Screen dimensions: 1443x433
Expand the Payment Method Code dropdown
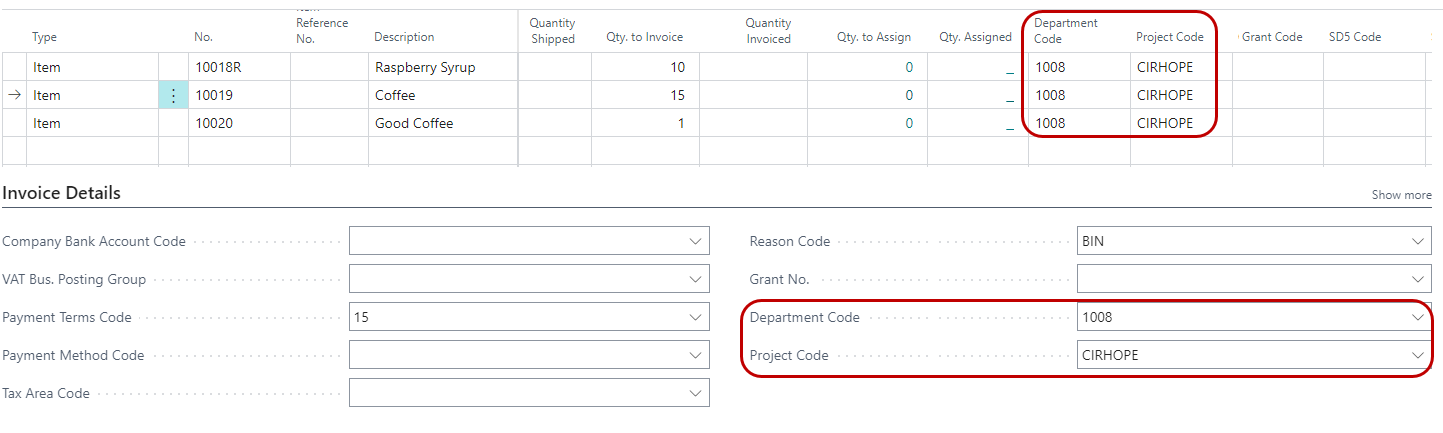pyautogui.click(x=696, y=355)
